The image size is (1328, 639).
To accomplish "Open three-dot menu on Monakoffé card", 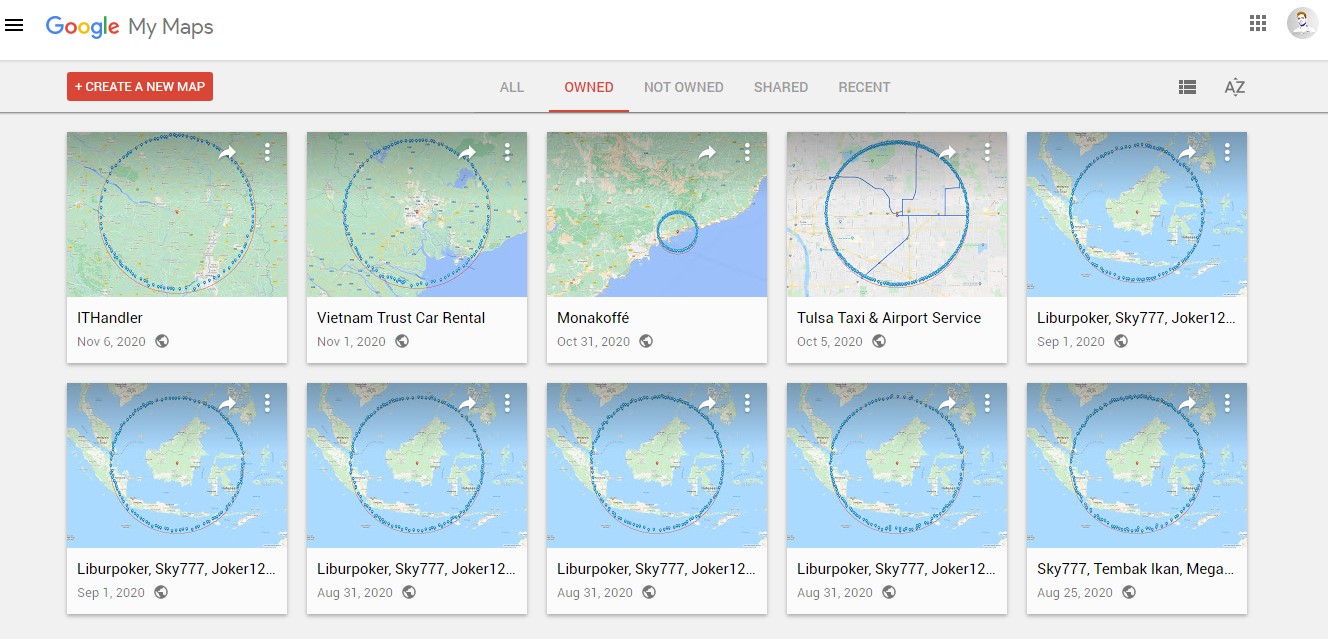I will (747, 152).
